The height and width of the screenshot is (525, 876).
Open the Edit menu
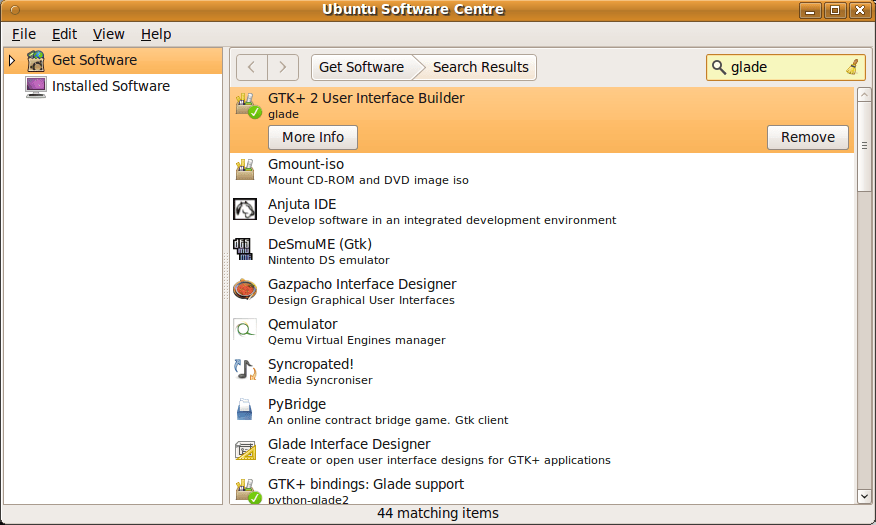(64, 35)
